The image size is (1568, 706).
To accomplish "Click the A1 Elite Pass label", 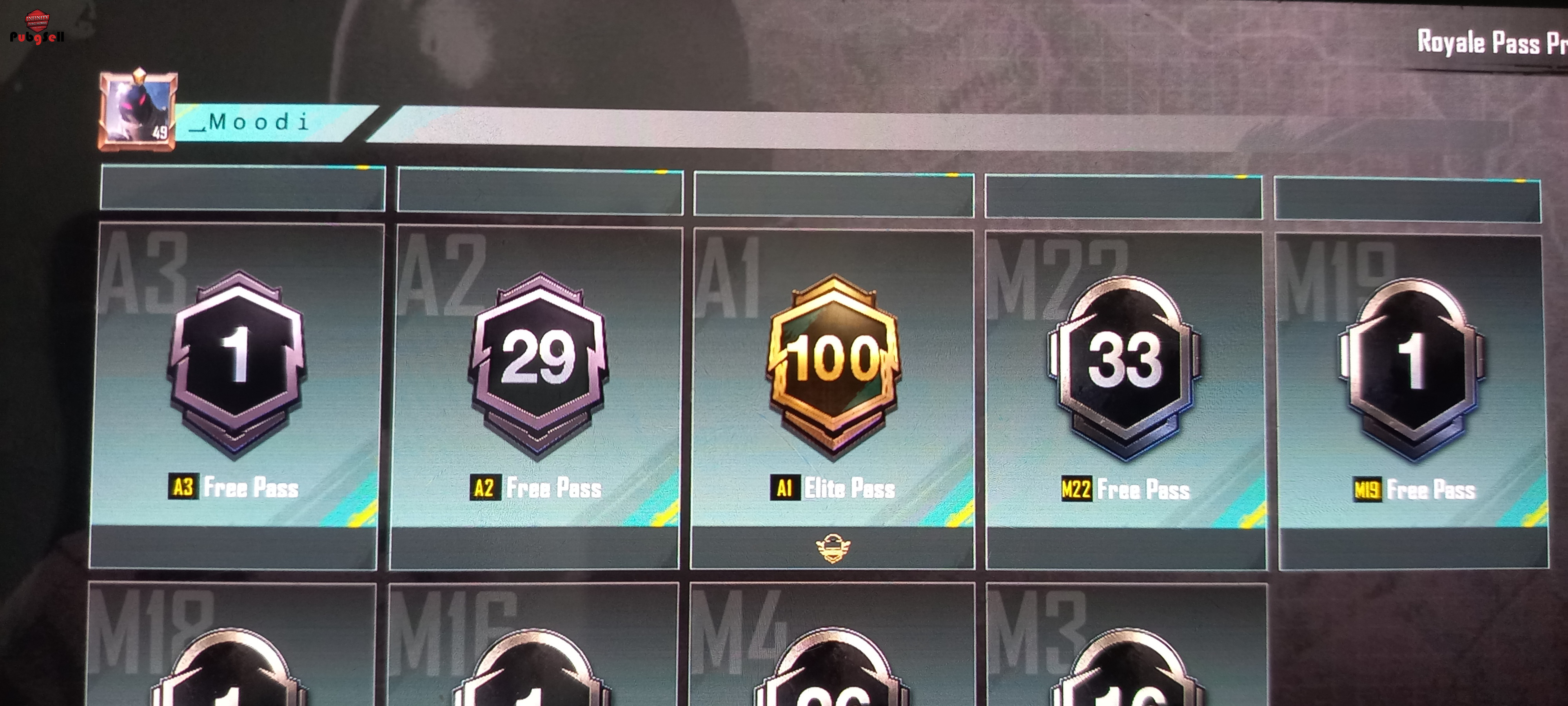I will 833,488.
